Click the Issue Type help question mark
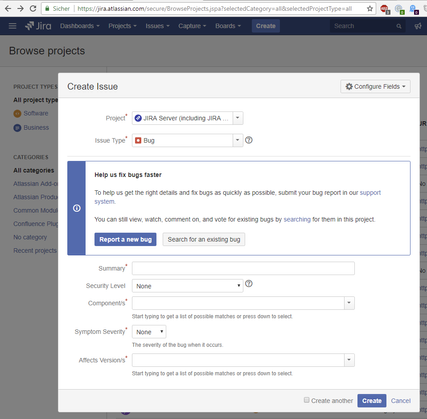Image resolution: width=427 pixels, height=419 pixels. tap(249, 140)
